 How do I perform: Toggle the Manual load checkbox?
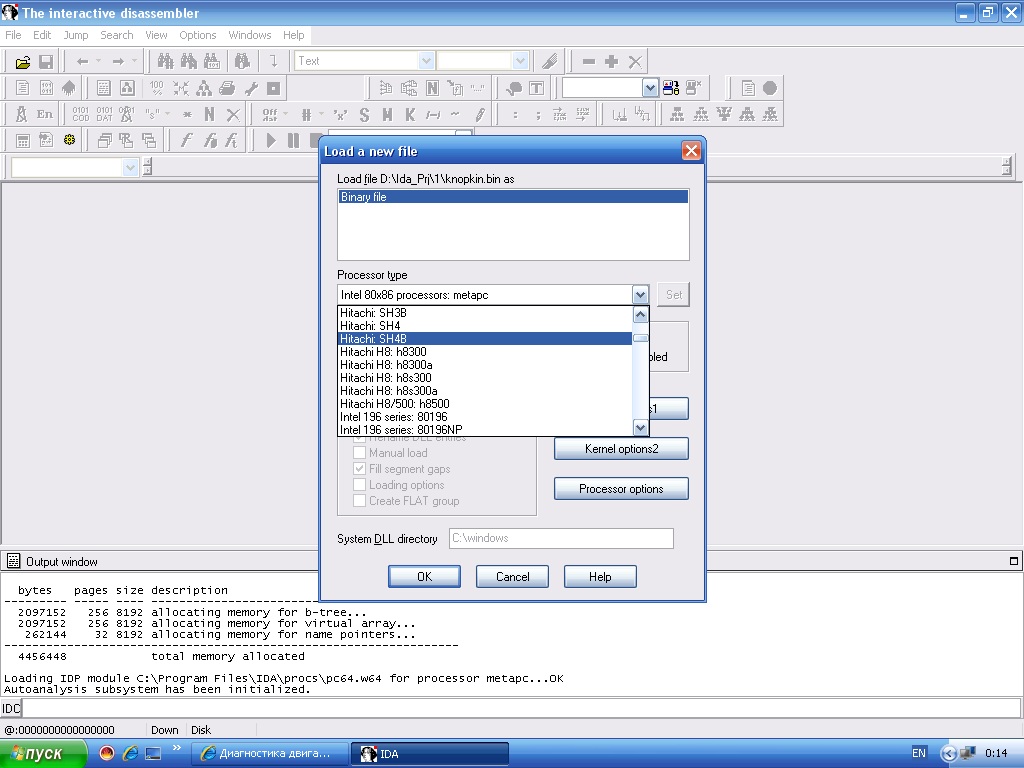point(360,453)
